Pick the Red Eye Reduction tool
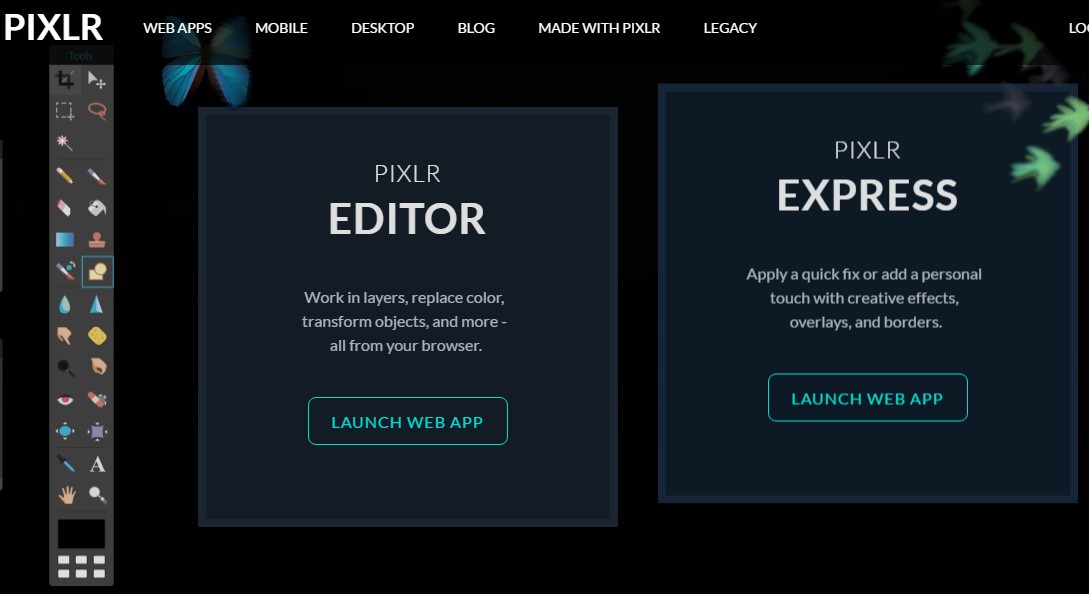The width and height of the screenshot is (1089, 594). pyautogui.click(x=65, y=399)
